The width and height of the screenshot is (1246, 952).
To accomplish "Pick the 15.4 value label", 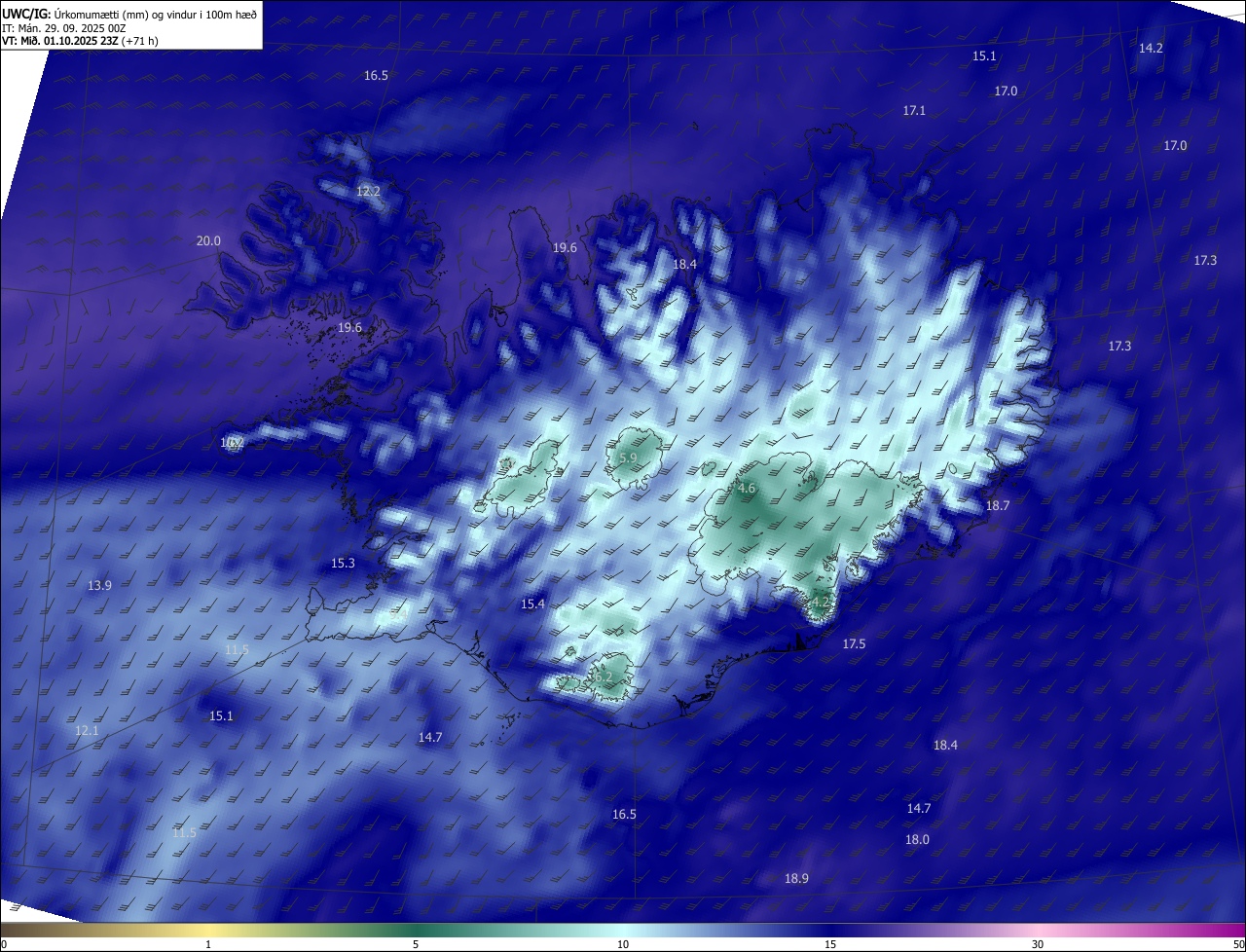I will [532, 604].
